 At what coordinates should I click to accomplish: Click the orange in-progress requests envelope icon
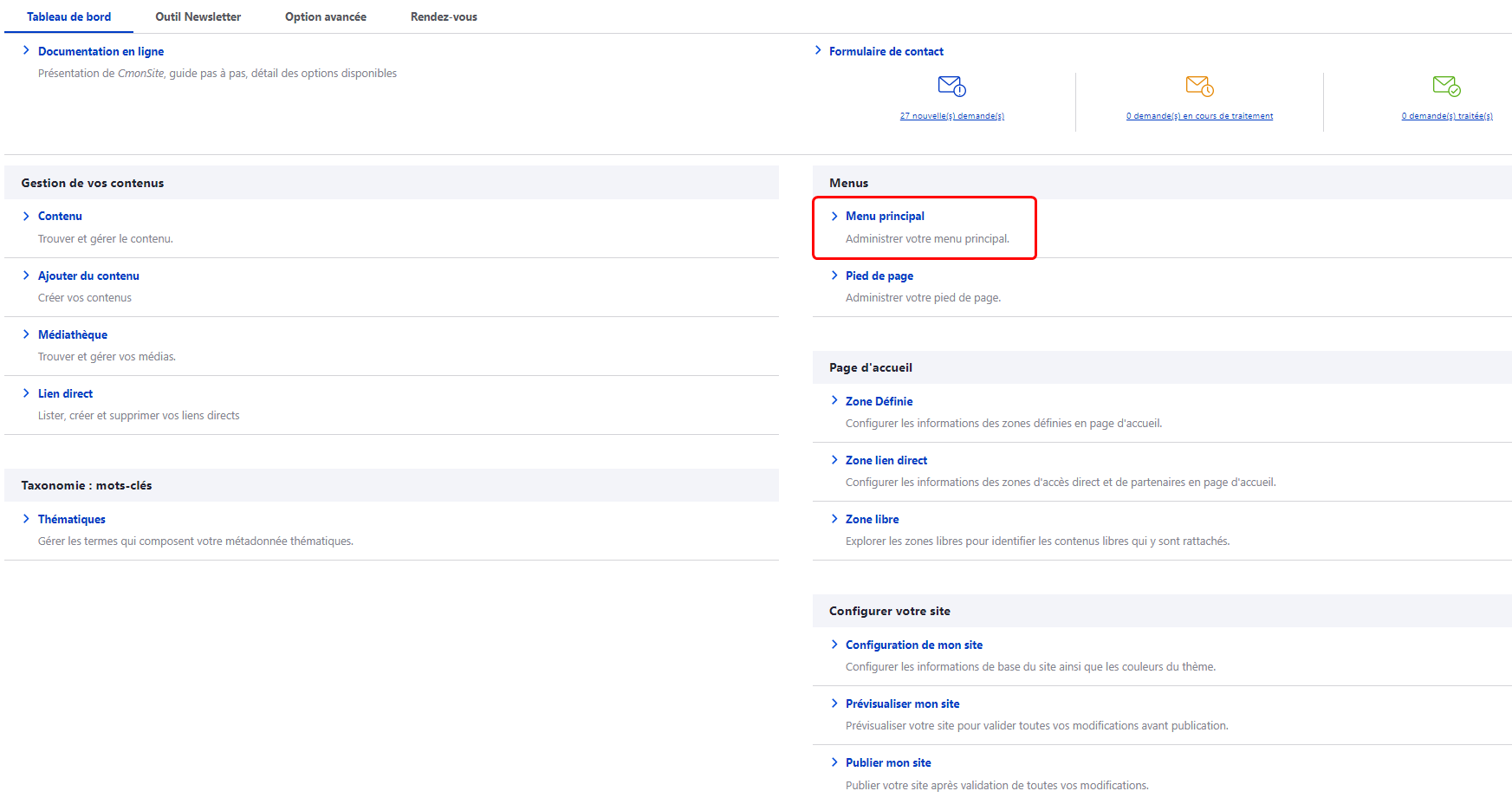[x=1199, y=86]
